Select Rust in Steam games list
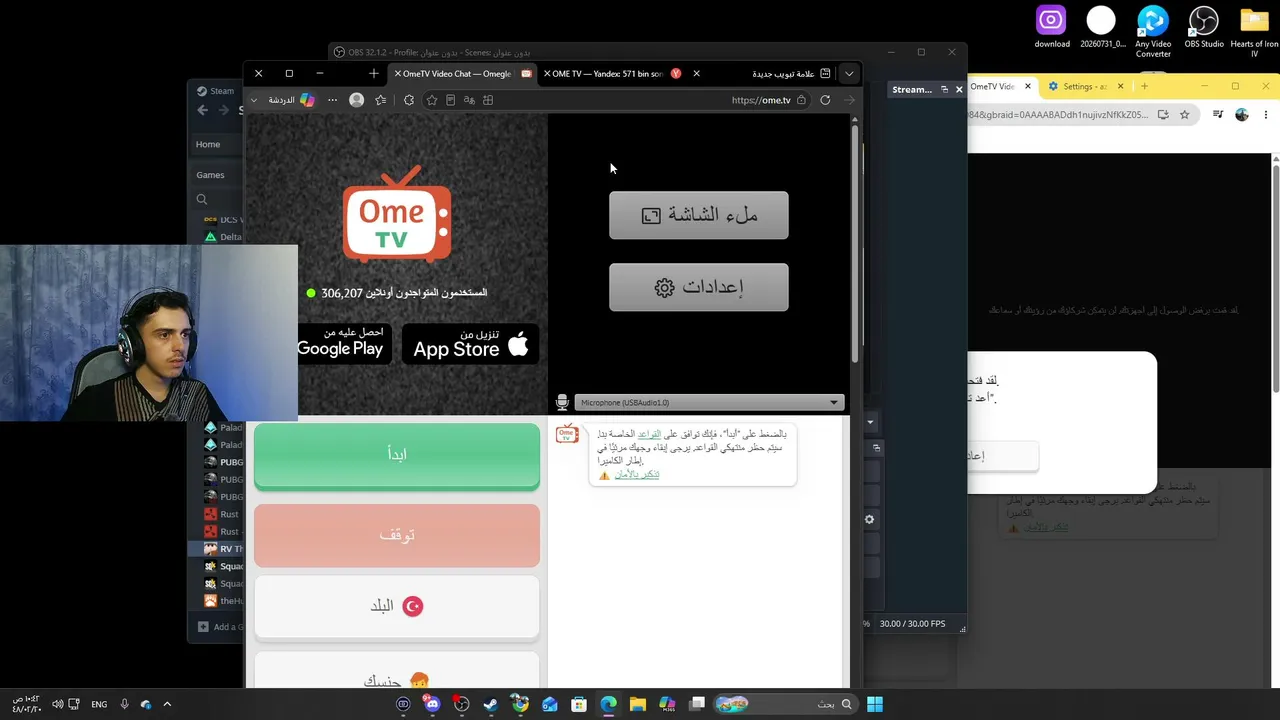 click(222, 514)
